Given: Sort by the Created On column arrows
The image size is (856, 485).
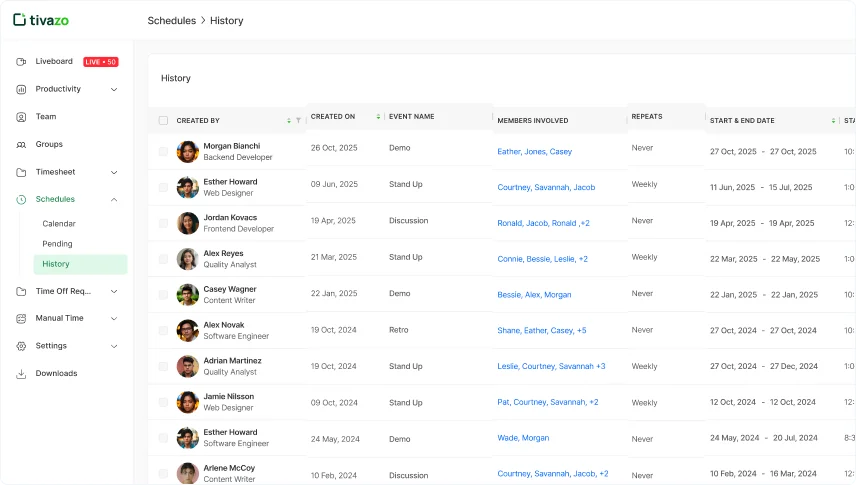Looking at the screenshot, I should tap(378, 117).
